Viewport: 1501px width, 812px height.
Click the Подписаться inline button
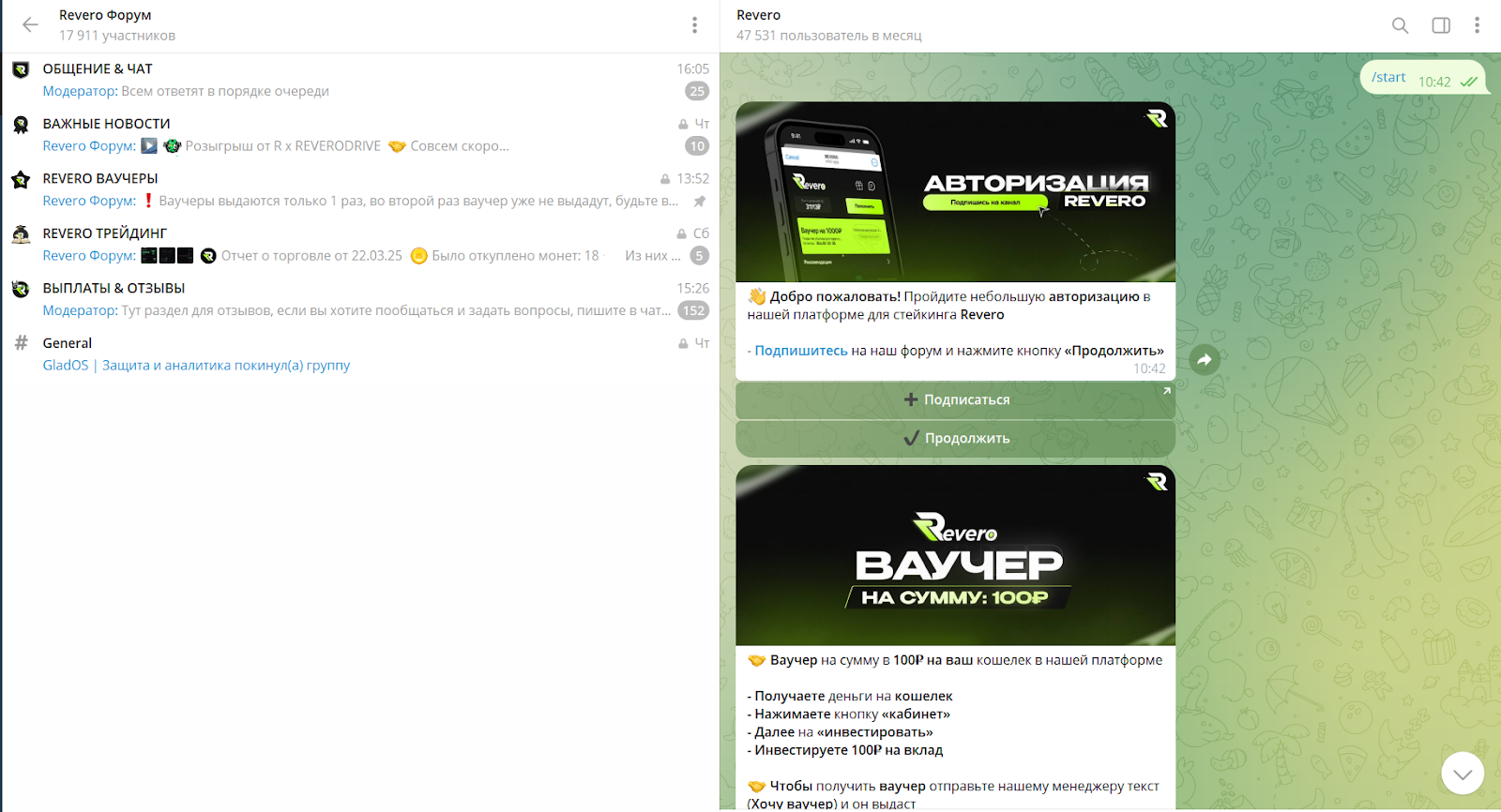coord(955,400)
